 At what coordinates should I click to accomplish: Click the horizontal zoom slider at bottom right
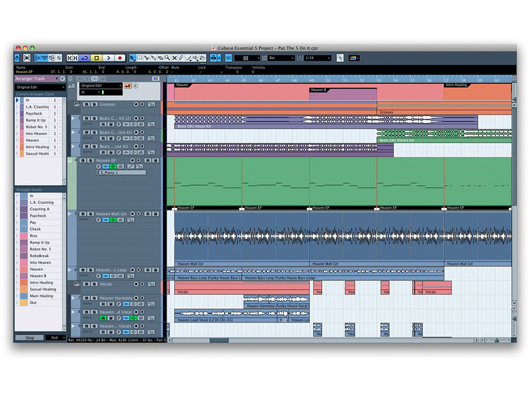pyautogui.click(x=497, y=341)
